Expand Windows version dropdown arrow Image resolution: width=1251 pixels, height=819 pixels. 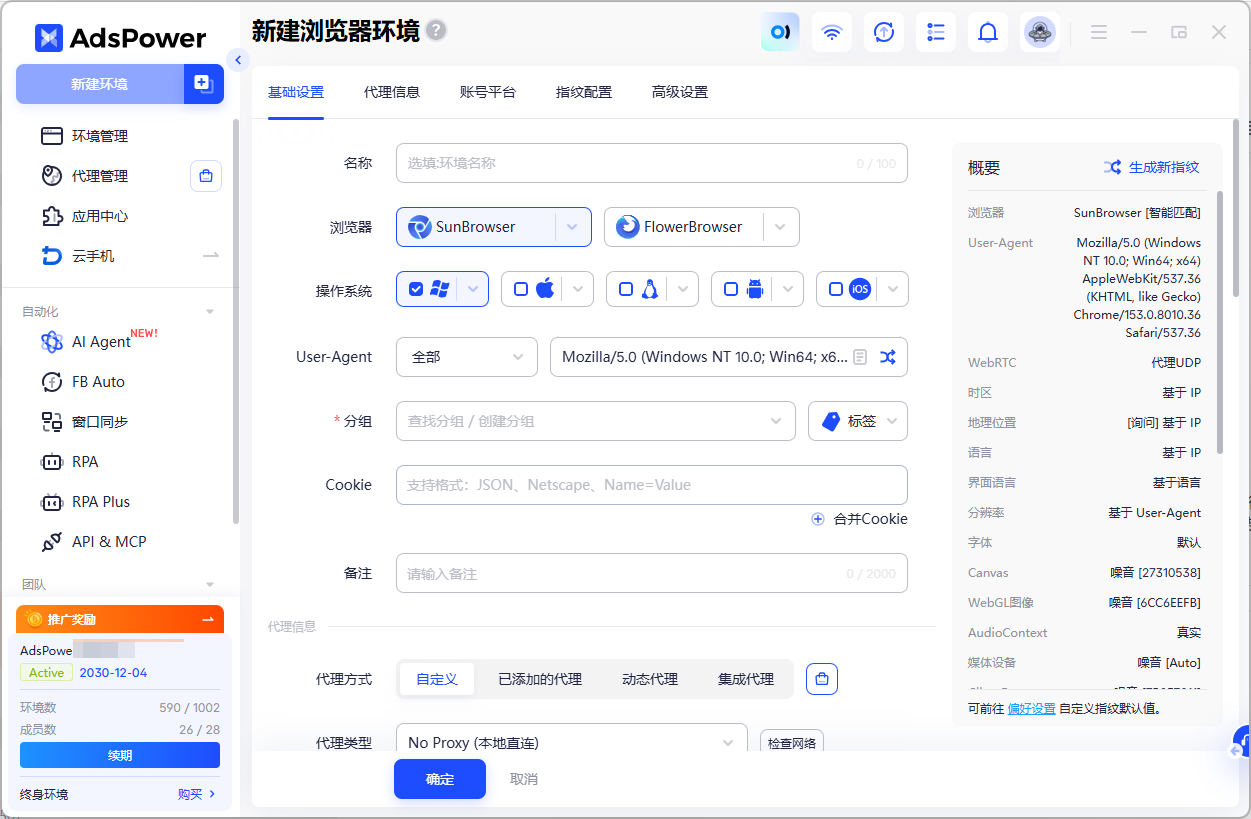coord(474,289)
